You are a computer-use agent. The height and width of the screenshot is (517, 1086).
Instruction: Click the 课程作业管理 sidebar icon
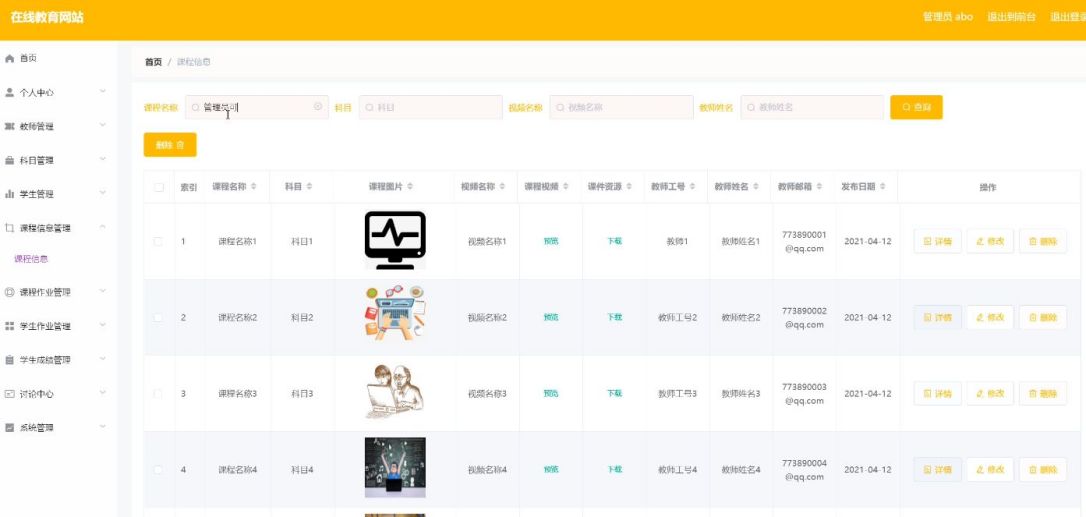pos(10,292)
